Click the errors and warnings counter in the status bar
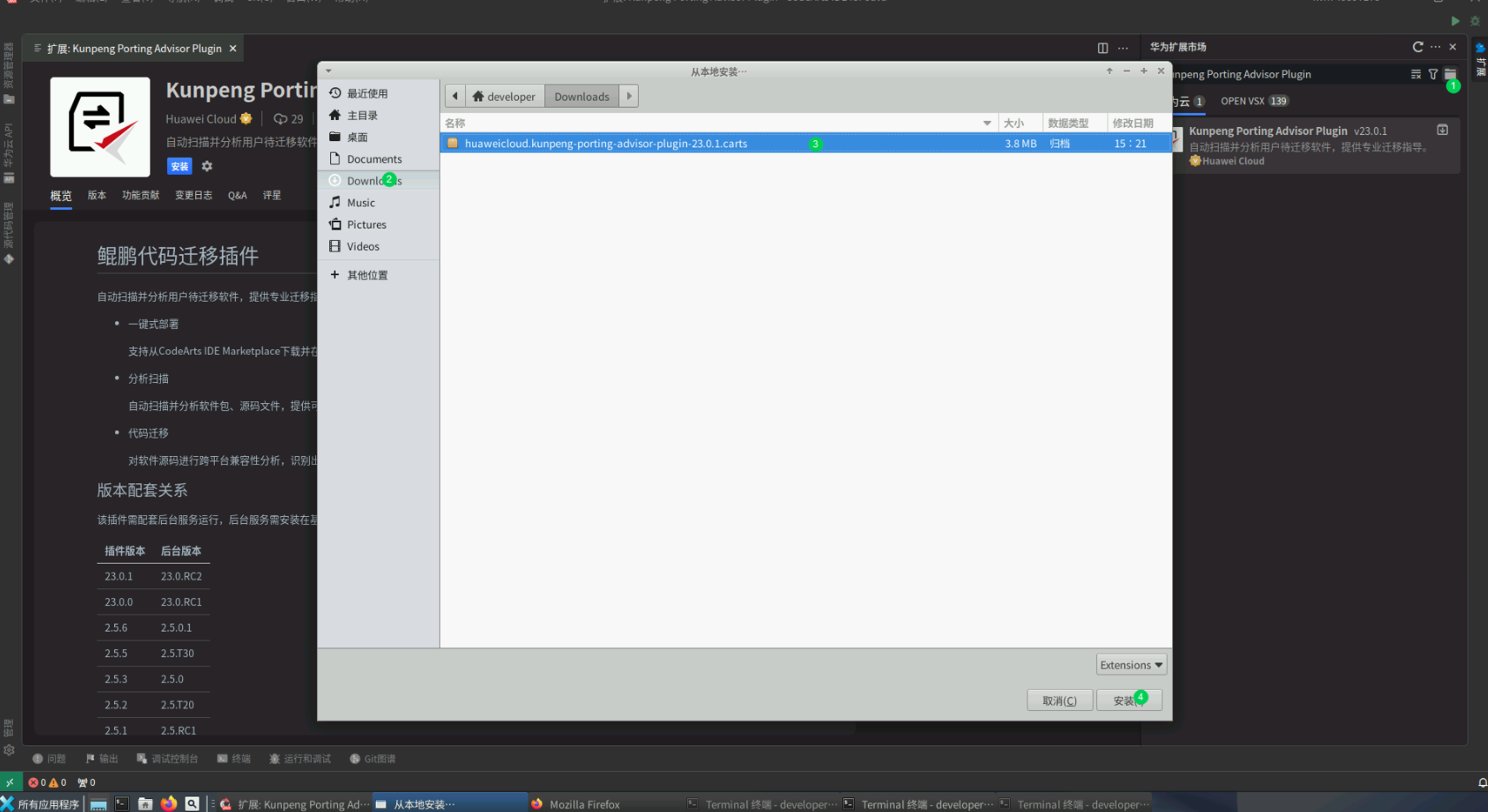Image resolution: width=1488 pixels, height=812 pixels. pyautogui.click(x=47, y=782)
